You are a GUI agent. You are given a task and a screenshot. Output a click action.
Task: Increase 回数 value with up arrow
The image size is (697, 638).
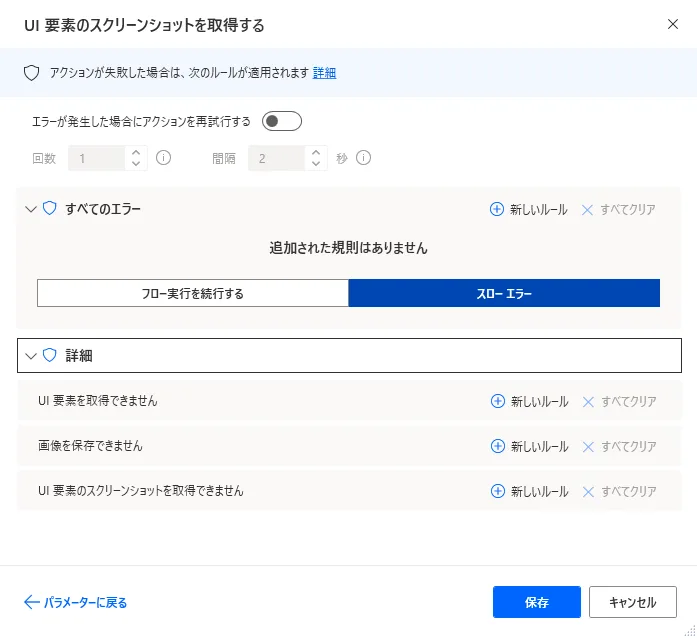click(x=137, y=152)
